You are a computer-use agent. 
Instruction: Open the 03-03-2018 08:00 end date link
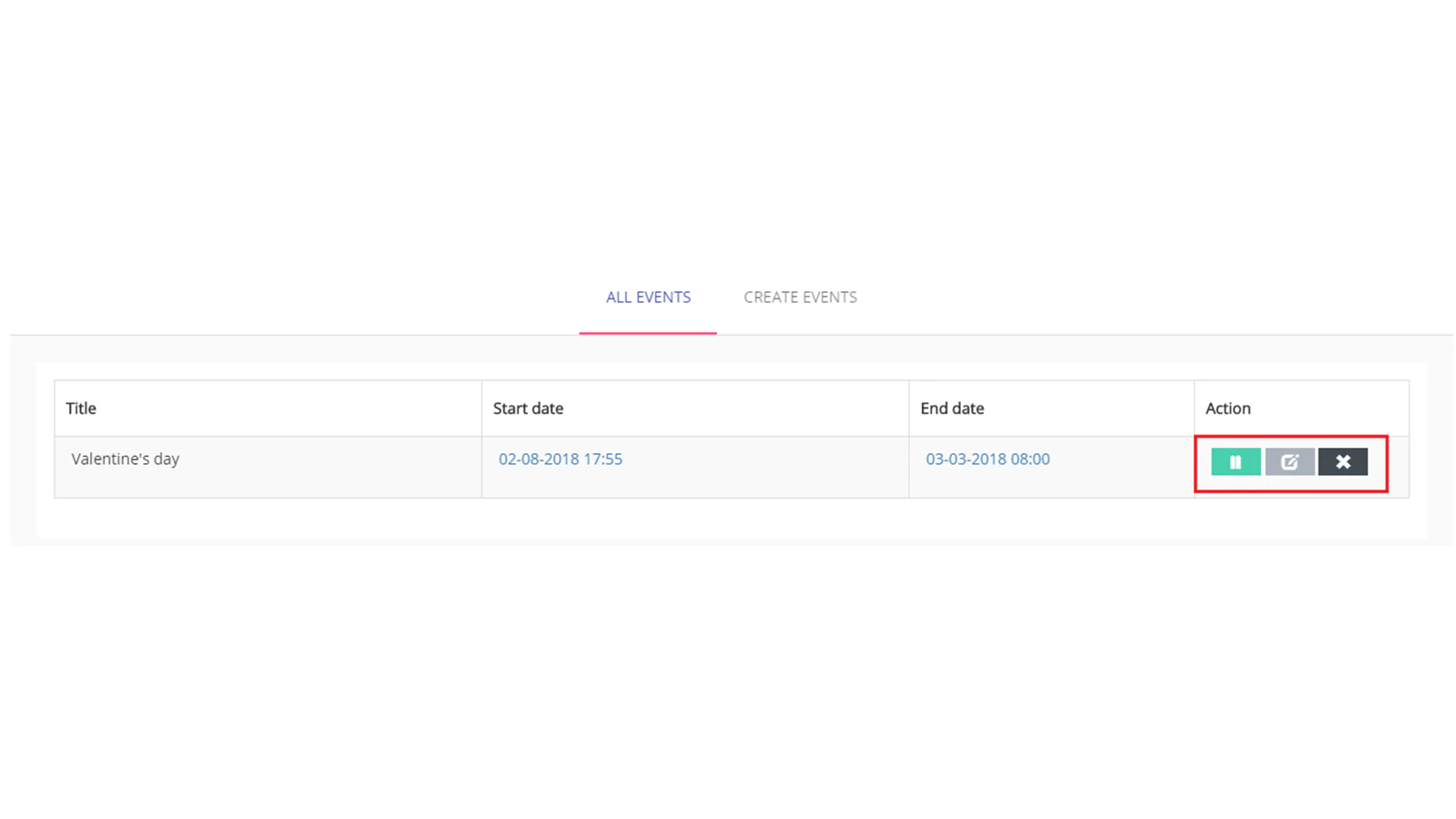[987, 460]
